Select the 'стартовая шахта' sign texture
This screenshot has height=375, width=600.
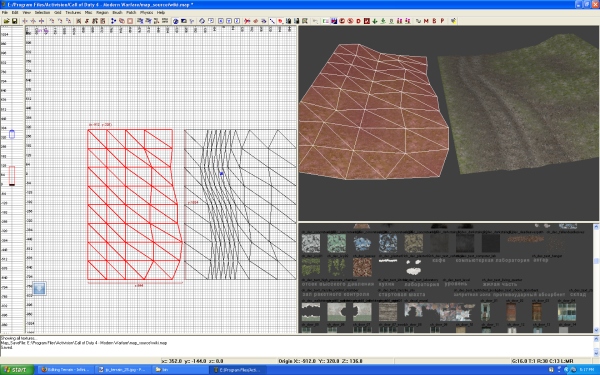pos(402,294)
